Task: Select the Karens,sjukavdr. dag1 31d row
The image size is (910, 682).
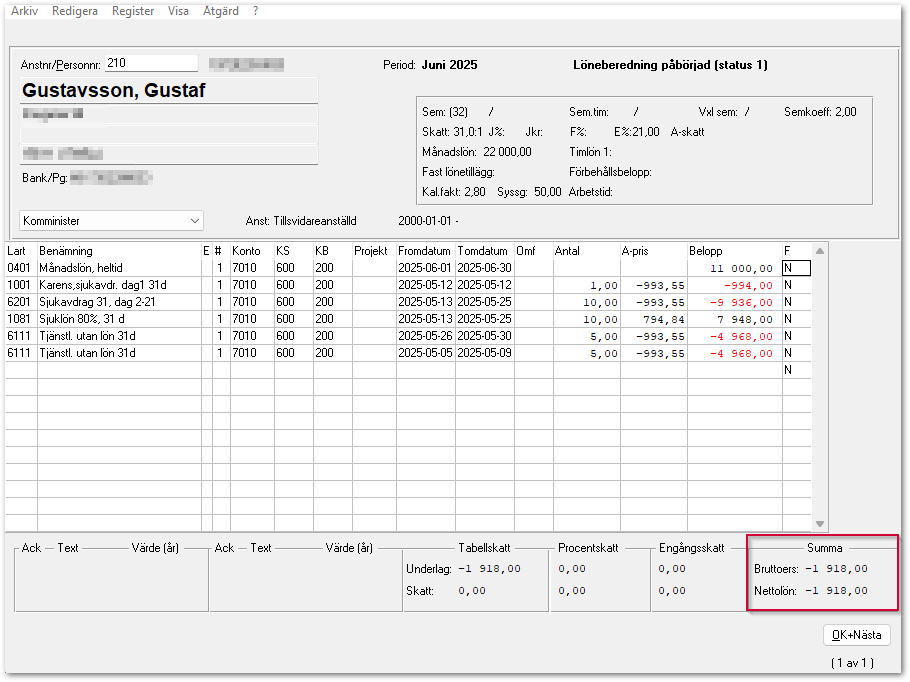Action: coord(118,285)
